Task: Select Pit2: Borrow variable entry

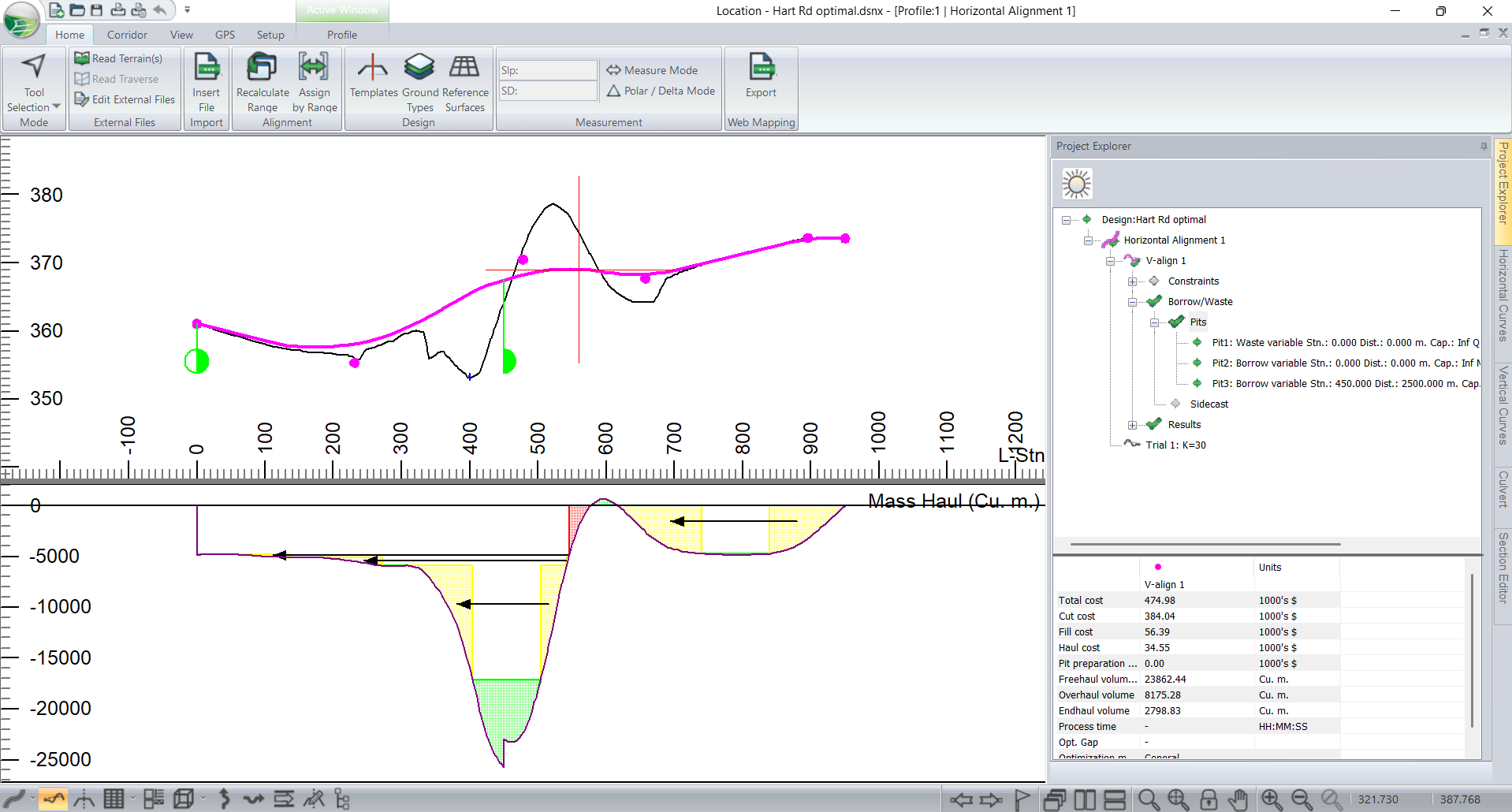Action: (x=1346, y=363)
